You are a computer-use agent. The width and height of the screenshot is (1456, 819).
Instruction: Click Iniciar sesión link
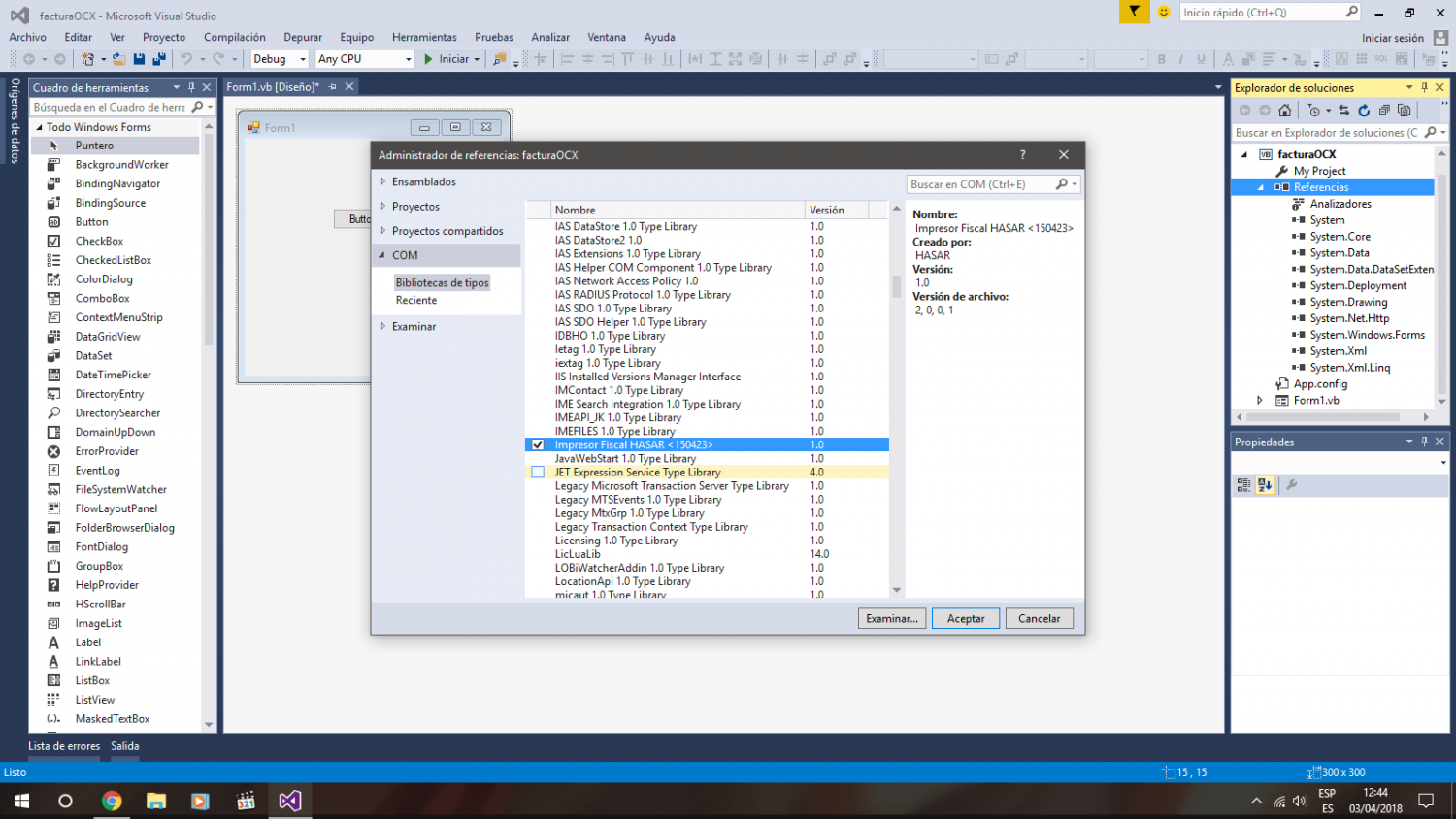(1393, 38)
